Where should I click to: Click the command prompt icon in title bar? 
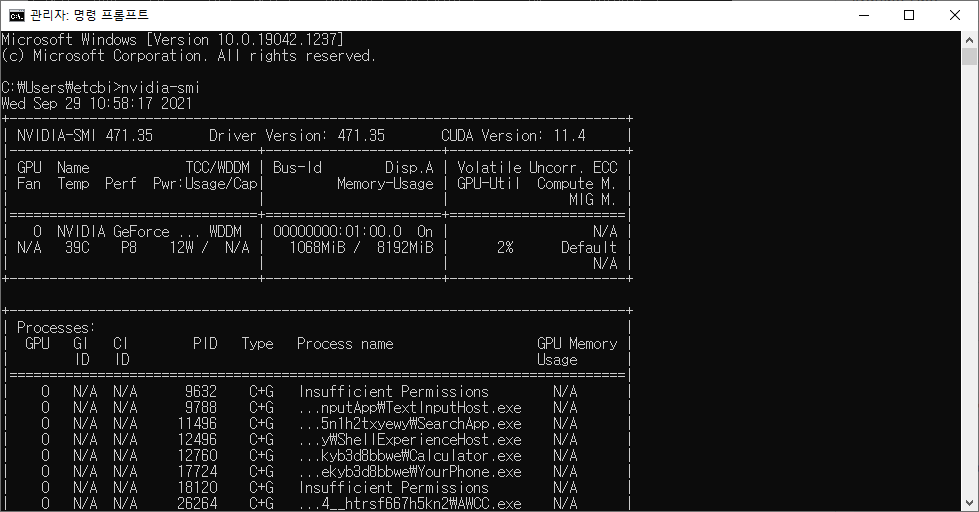tap(16, 15)
